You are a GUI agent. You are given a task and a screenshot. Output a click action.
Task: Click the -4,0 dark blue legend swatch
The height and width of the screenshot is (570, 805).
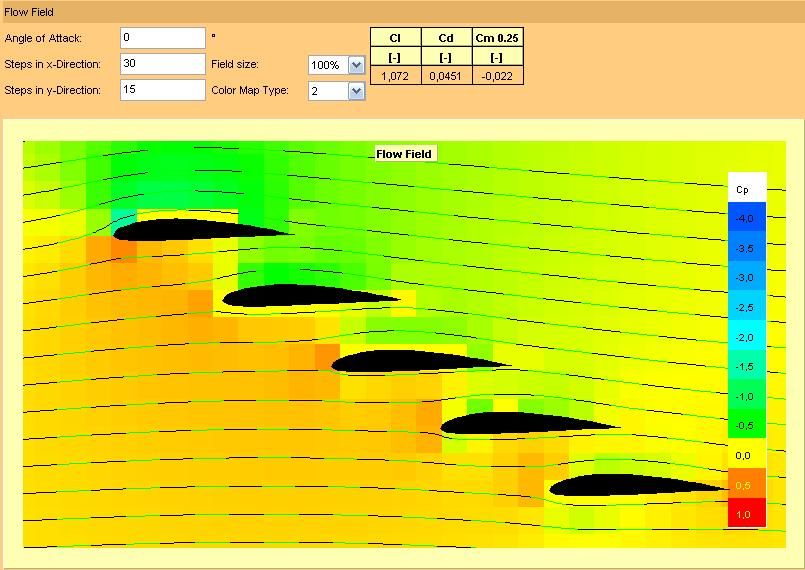pyautogui.click(x=747, y=217)
